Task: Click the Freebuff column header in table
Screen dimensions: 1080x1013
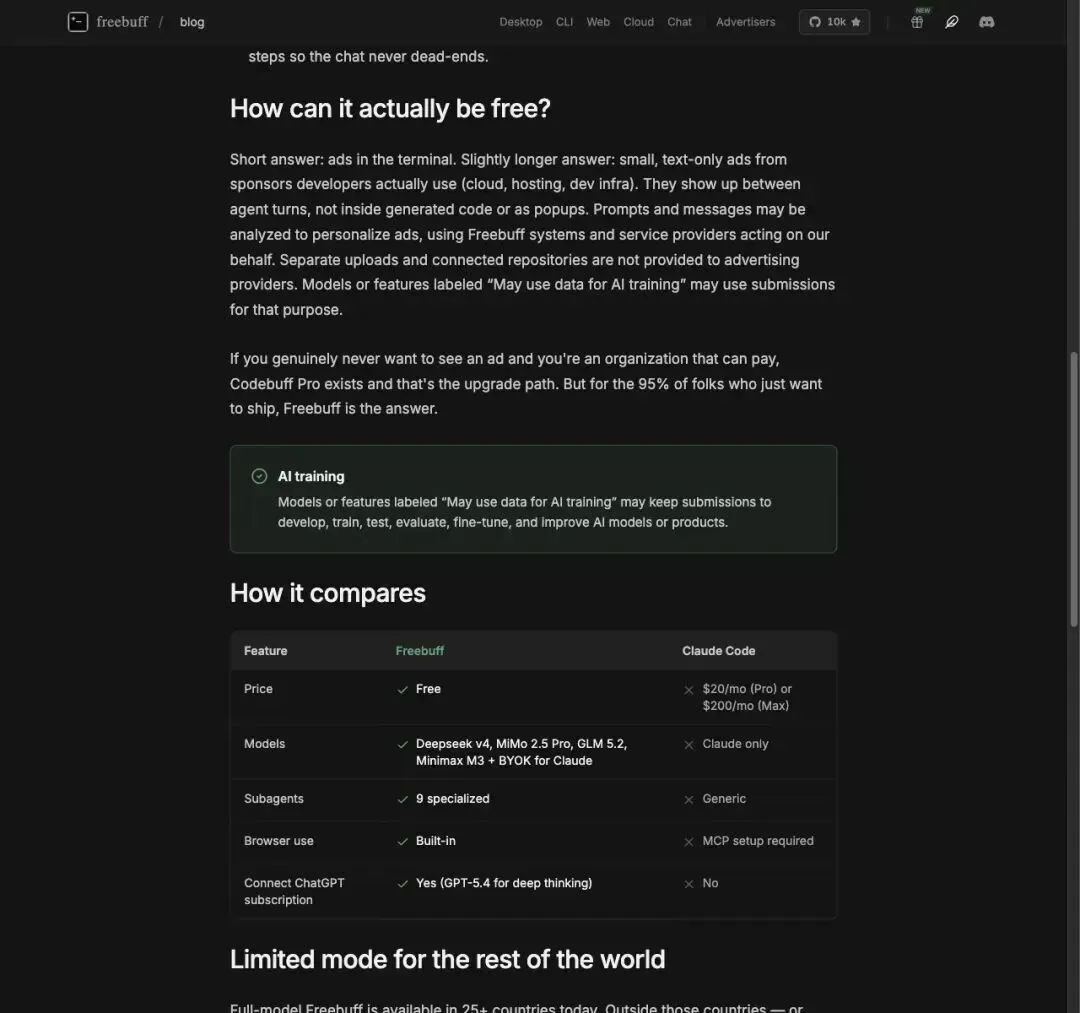Action: [419, 651]
